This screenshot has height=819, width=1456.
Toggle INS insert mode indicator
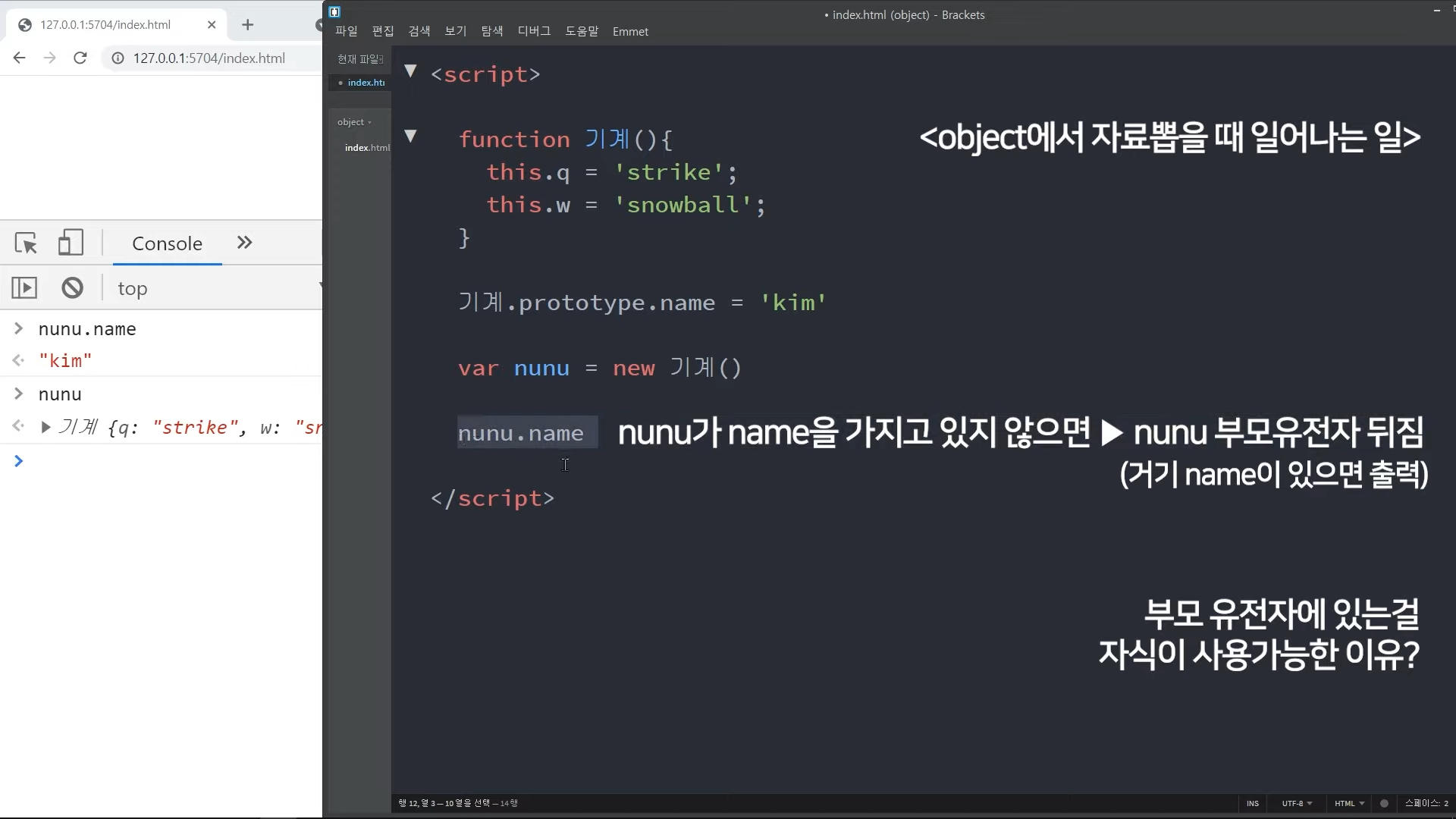(x=1253, y=803)
